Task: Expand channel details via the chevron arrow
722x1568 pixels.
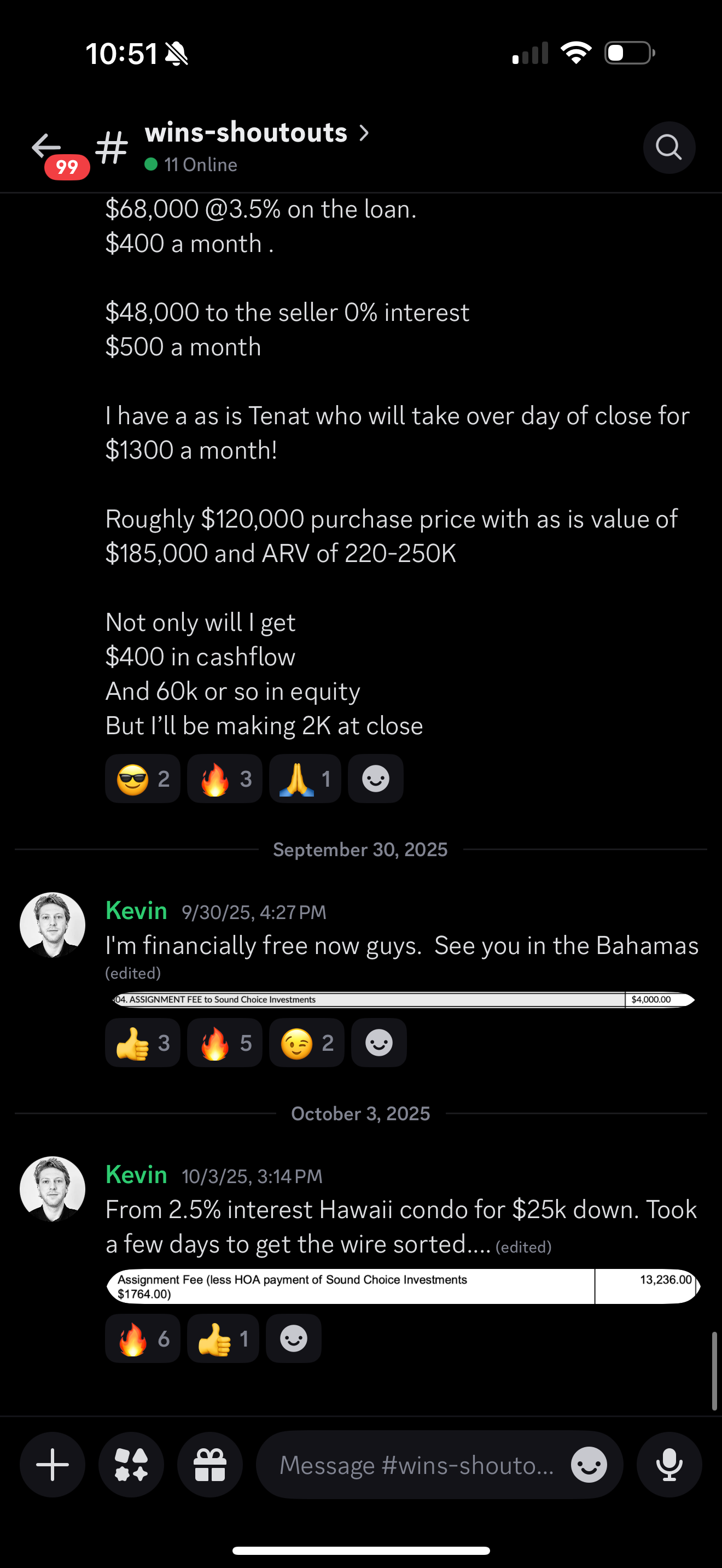Action: (x=364, y=132)
